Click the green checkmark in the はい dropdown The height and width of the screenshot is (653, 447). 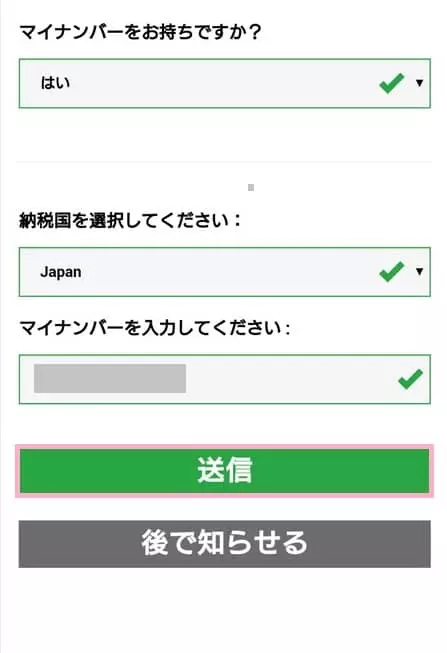click(392, 83)
